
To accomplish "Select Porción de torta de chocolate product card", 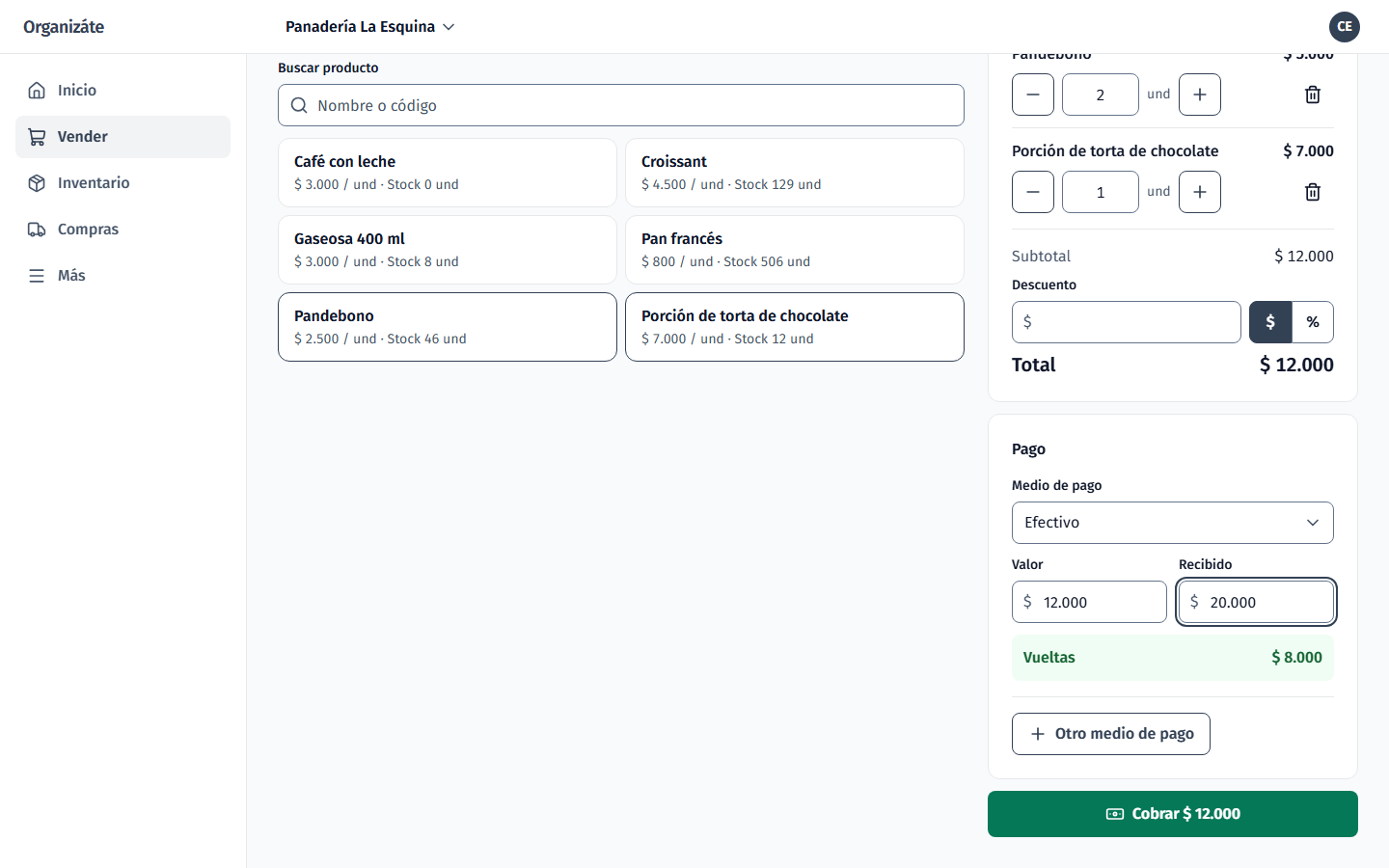I will (795, 327).
